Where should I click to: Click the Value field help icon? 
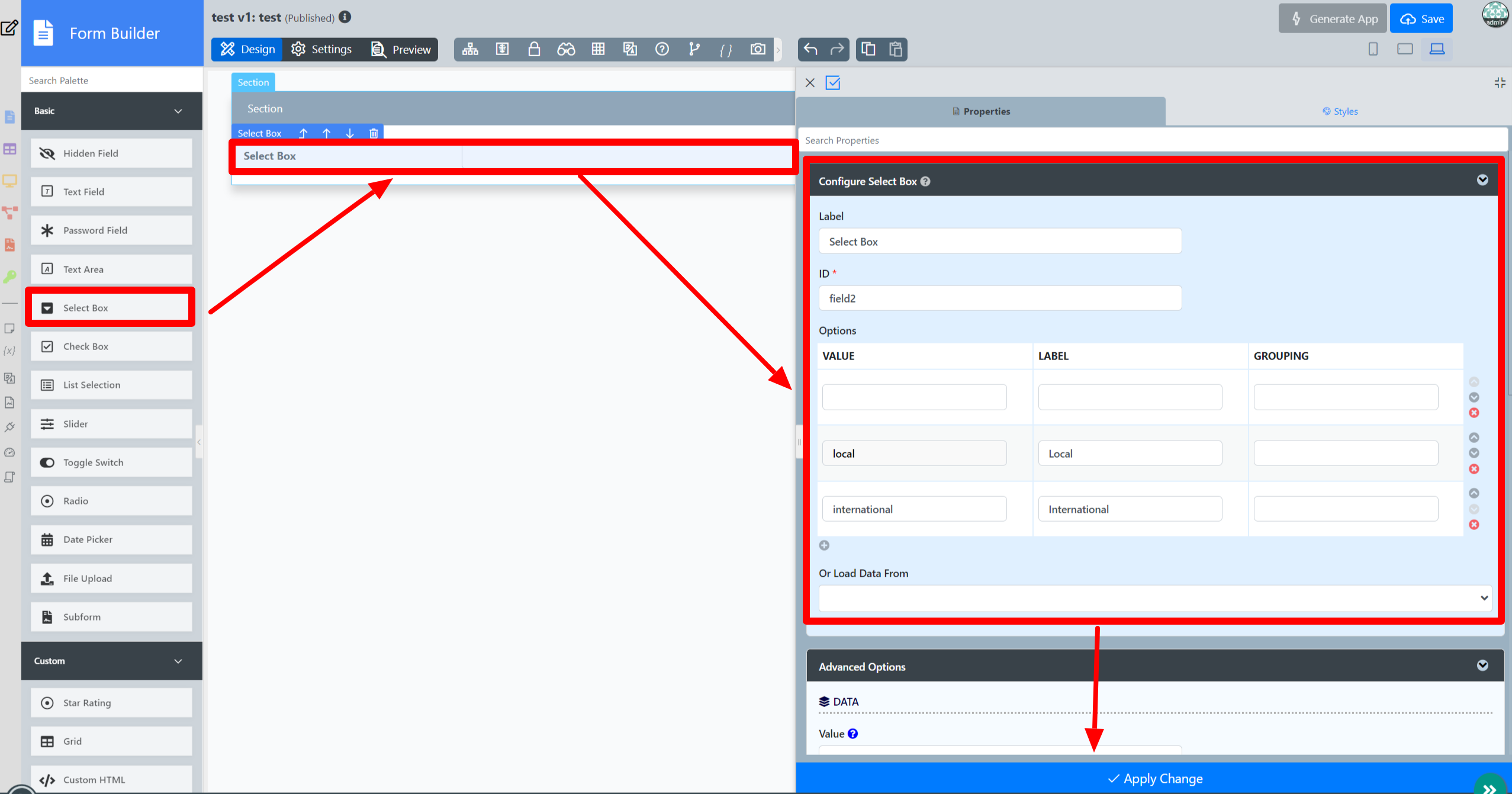tap(852, 734)
